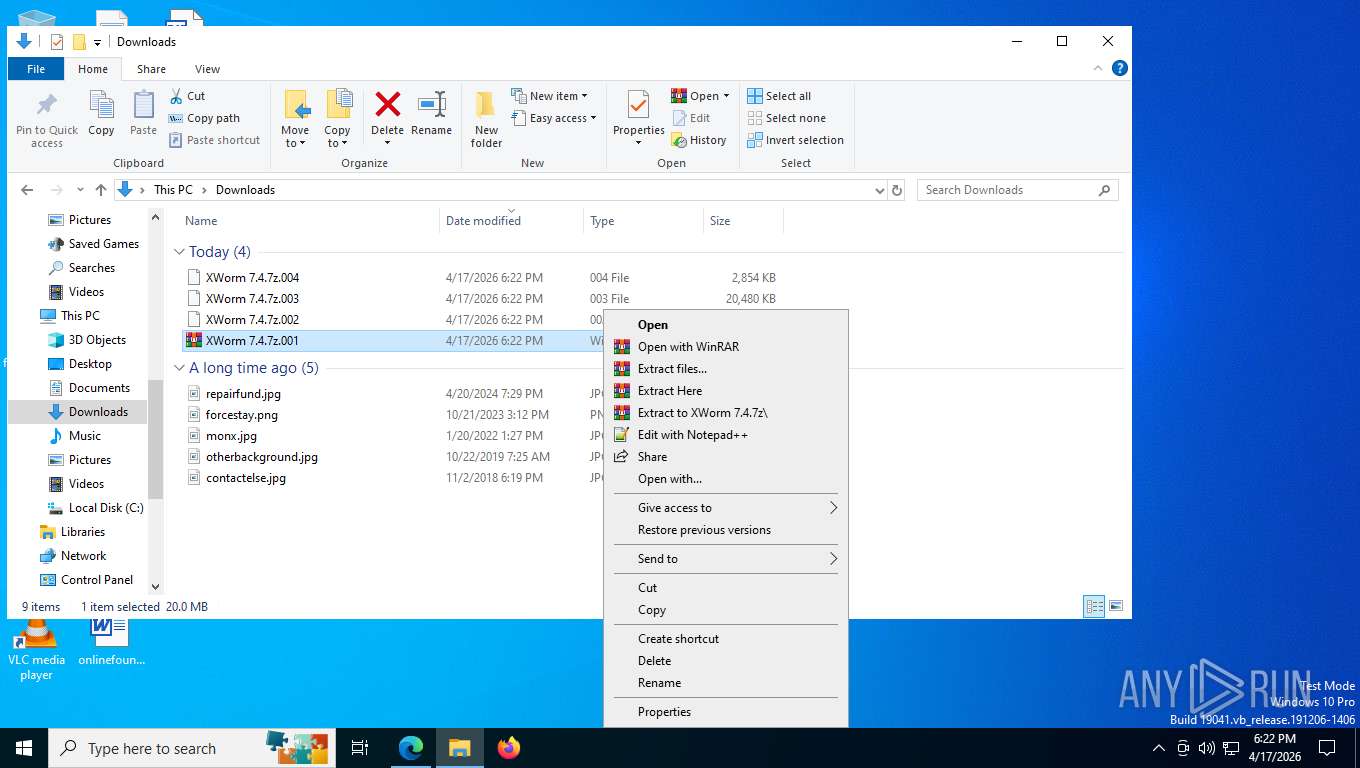Click the Windows Start button
Image resolution: width=1360 pixels, height=768 pixels.
coord(24,747)
